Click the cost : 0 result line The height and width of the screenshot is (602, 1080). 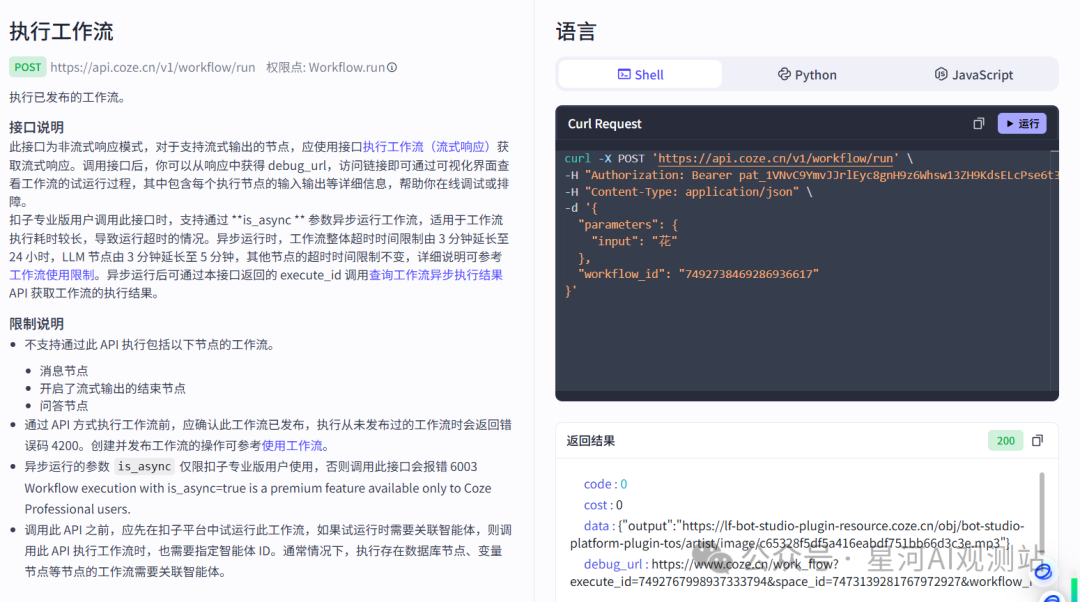point(603,505)
